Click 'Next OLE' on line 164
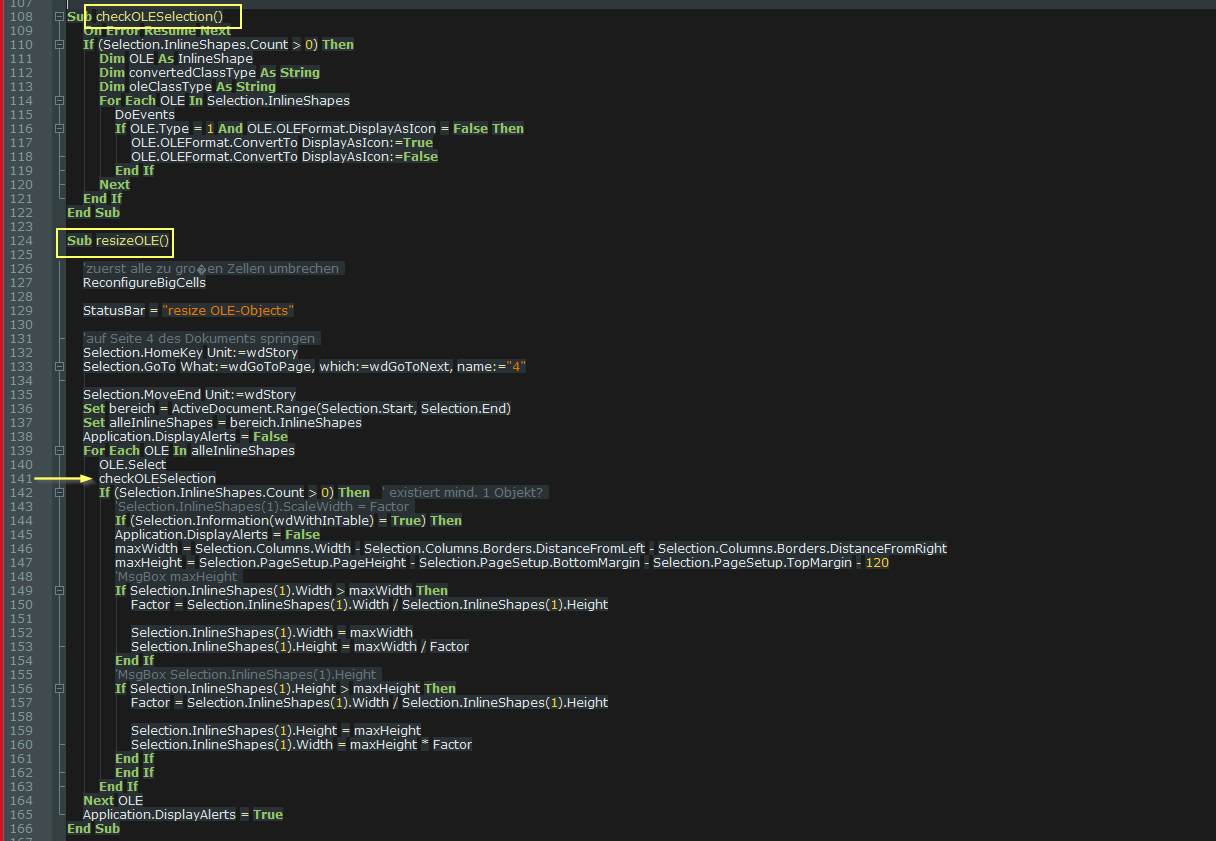 pyautogui.click(x=113, y=801)
